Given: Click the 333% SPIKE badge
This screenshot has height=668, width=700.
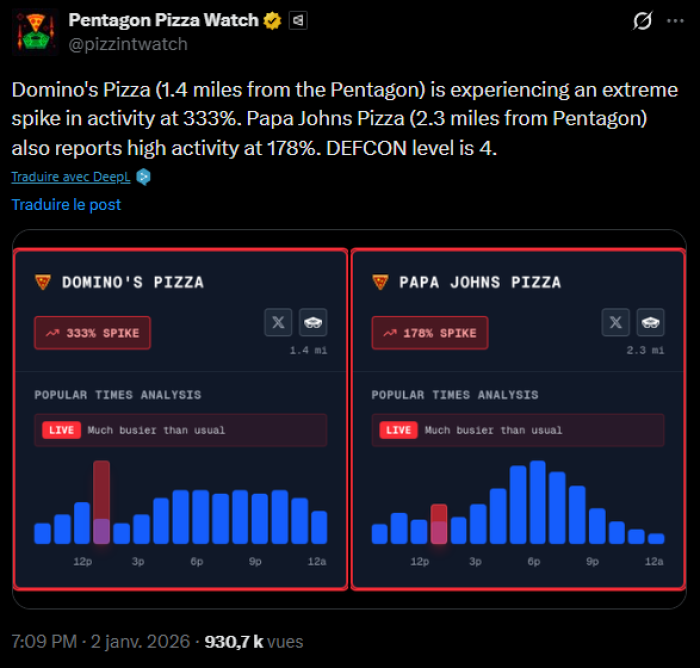Looking at the screenshot, I should point(92,333).
